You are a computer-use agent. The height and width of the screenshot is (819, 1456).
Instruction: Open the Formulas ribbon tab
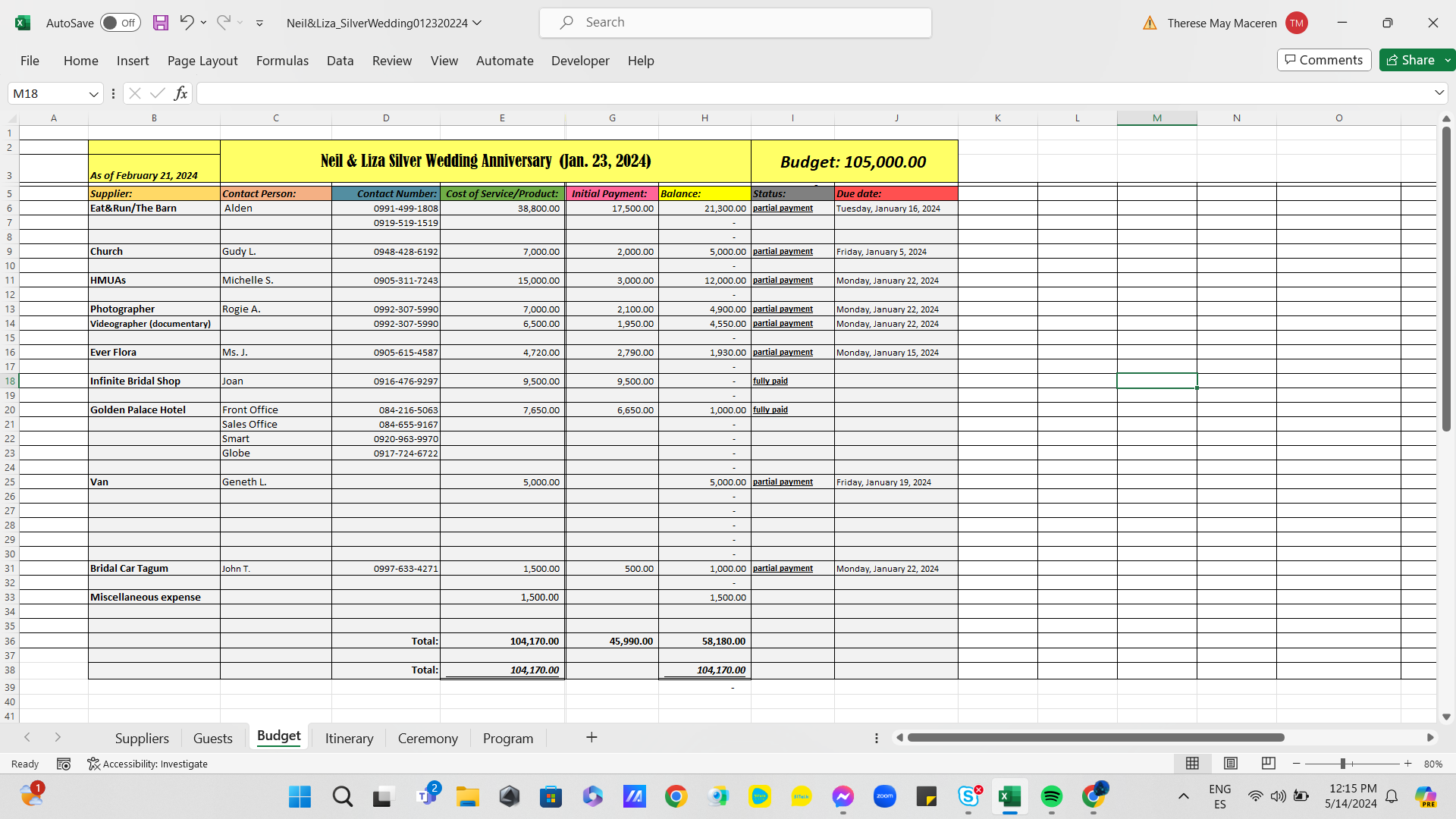click(282, 61)
